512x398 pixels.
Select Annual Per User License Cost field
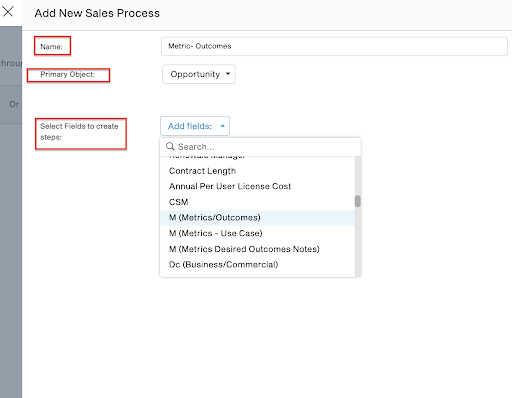click(257, 186)
